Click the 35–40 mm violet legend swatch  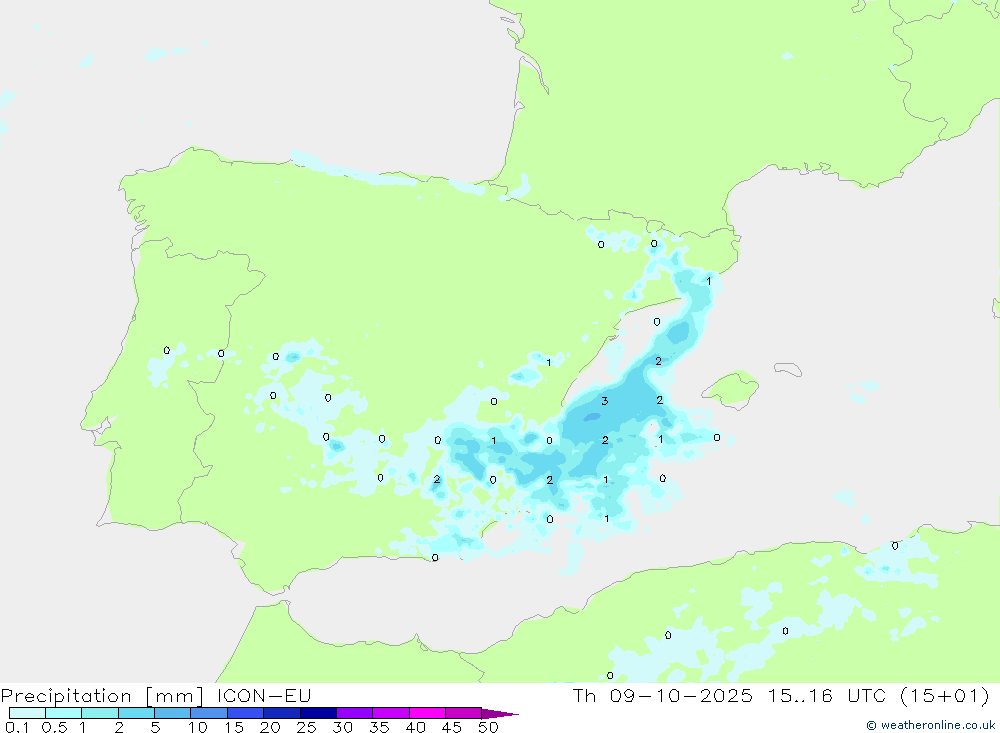point(390,713)
